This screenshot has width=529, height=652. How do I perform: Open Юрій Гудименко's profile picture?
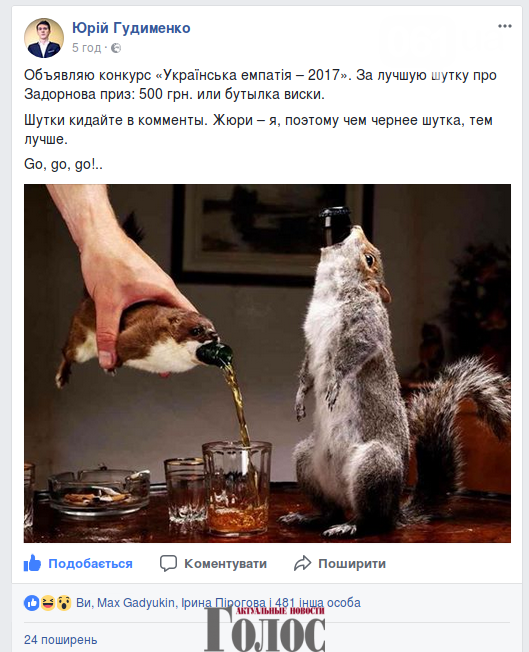(44, 38)
